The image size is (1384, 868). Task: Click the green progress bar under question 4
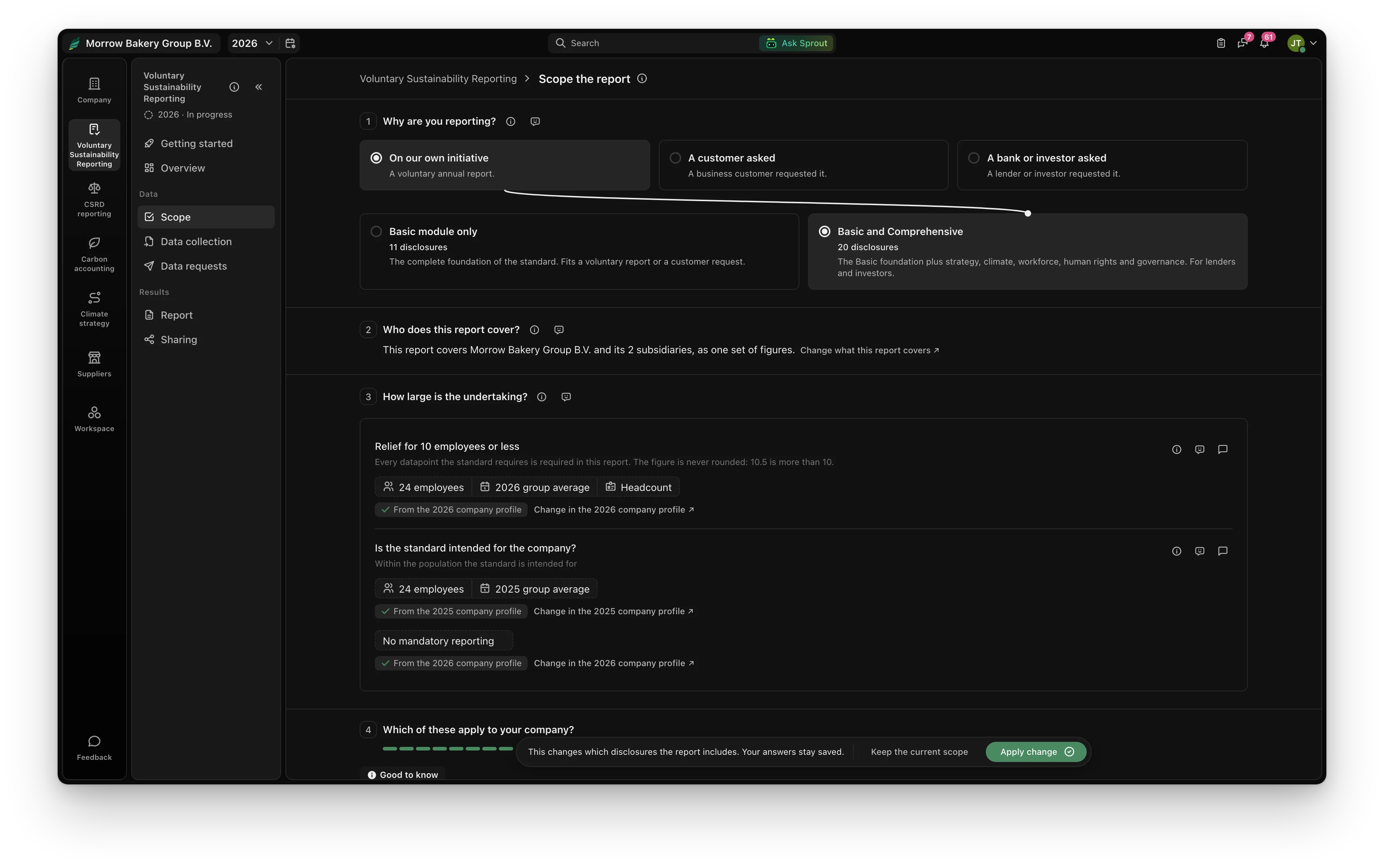pos(448,749)
